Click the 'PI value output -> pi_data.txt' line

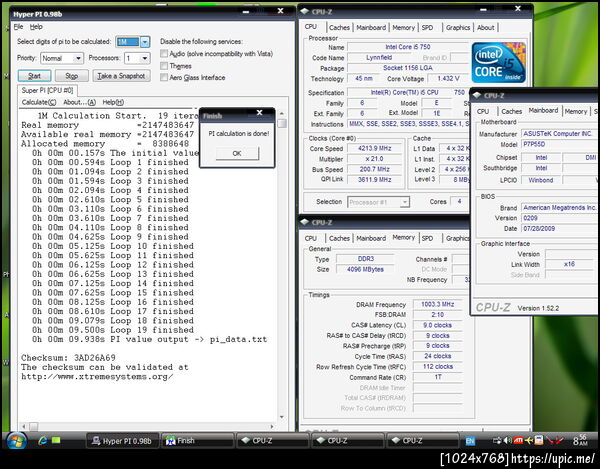150,339
